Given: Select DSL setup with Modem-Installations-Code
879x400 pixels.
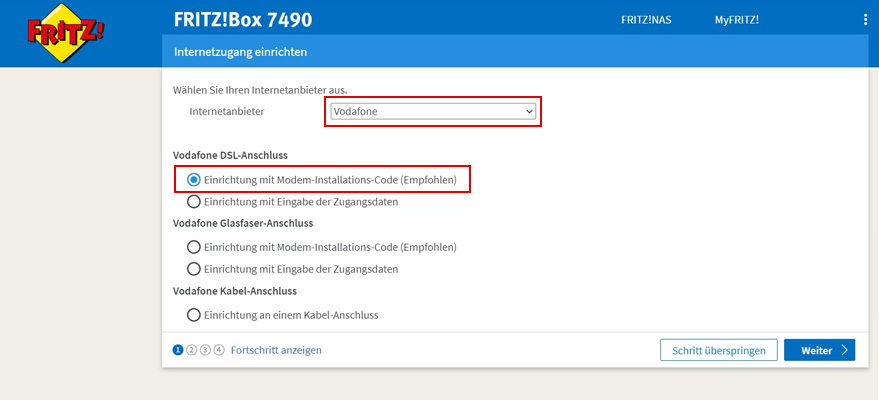Looking at the screenshot, I should click(194, 180).
